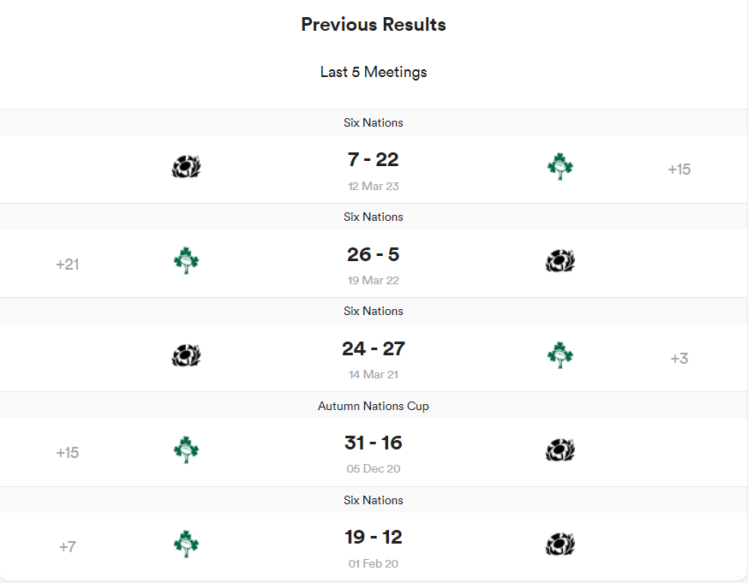The height and width of the screenshot is (583, 748).
Task: Click Ireland shamrock logo in 26 - 5 match
Action: point(186,261)
